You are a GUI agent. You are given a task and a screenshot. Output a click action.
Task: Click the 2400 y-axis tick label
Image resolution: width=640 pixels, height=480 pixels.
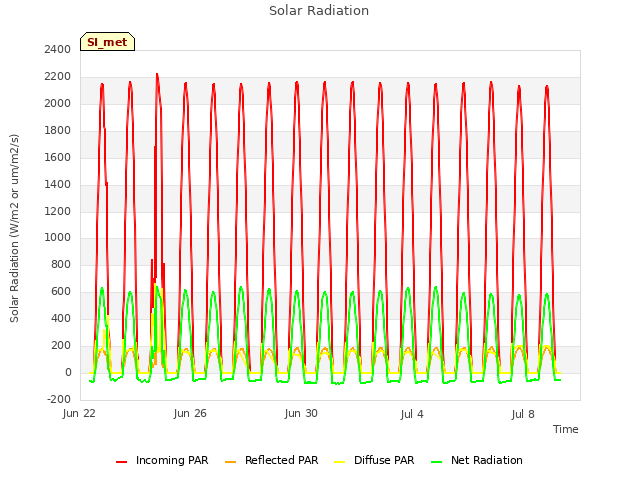(x=58, y=49)
